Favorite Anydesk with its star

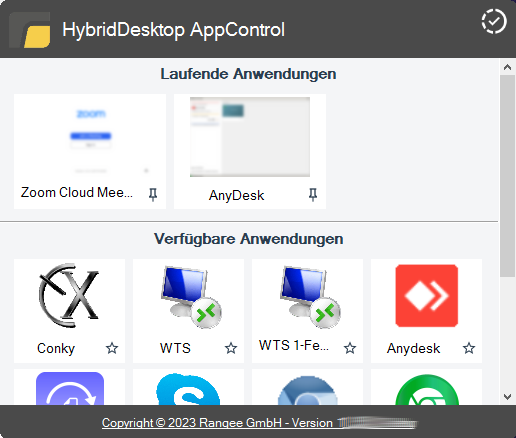(x=469, y=348)
